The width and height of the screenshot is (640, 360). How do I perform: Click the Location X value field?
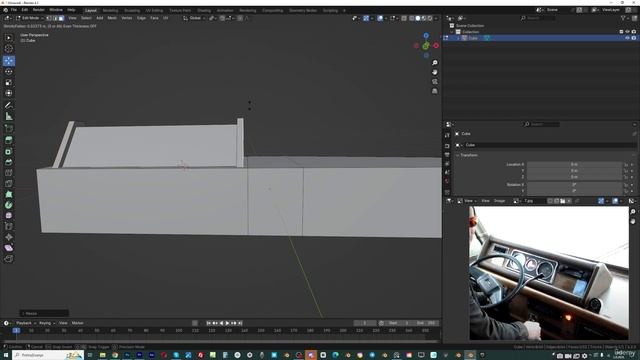tap(574, 164)
